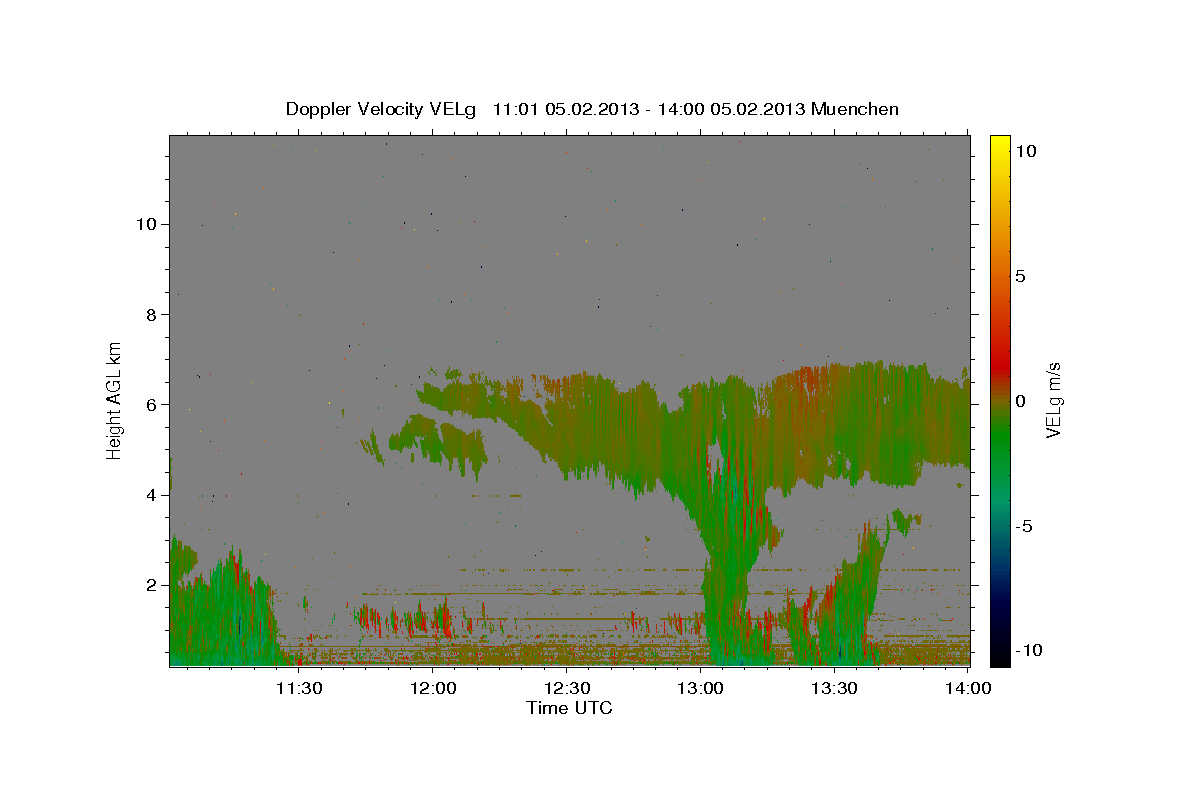The height and width of the screenshot is (800, 1200).
Task: Click the colorbar label -10
Action: (x=1029, y=651)
